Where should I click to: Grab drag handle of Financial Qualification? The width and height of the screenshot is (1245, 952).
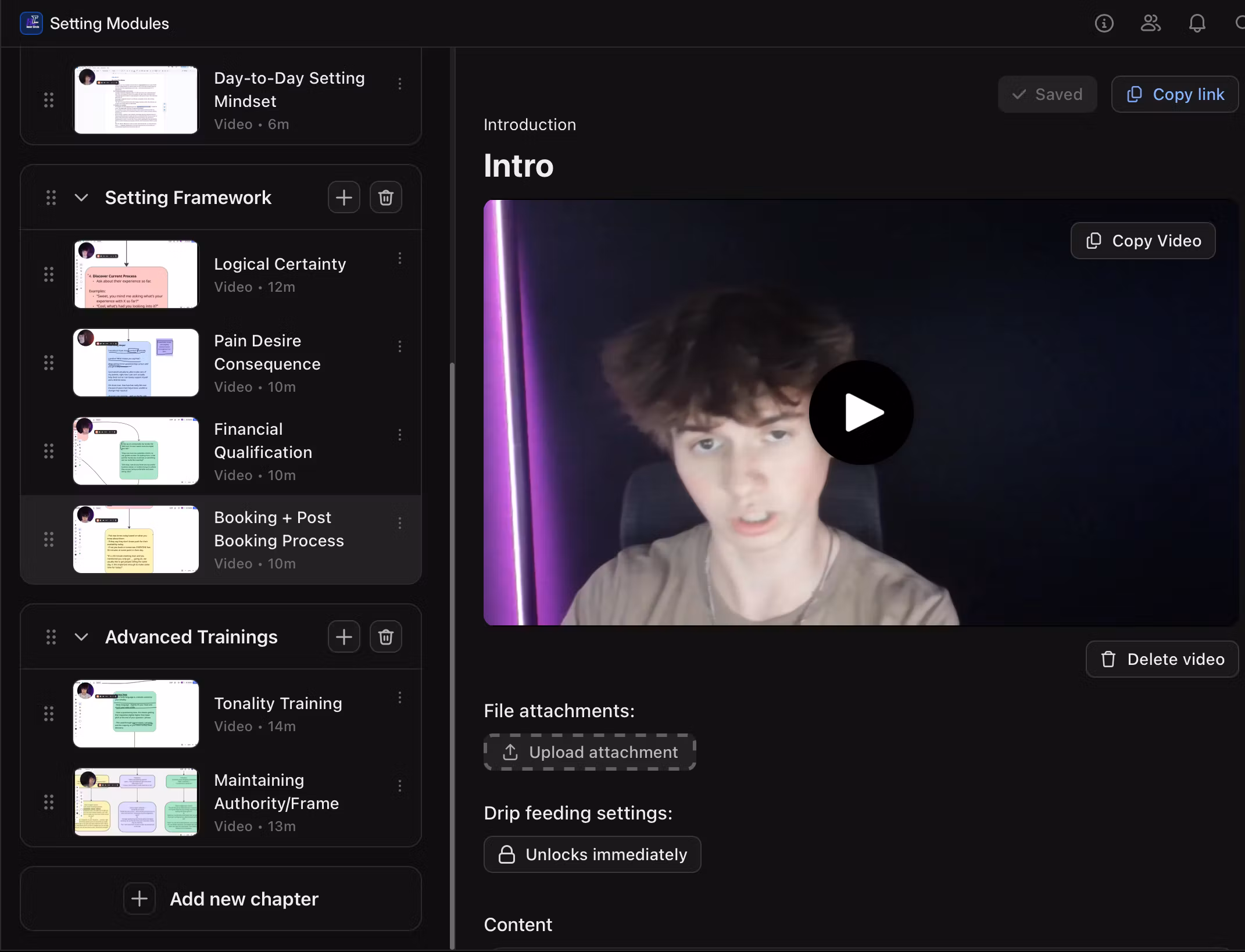(49, 451)
